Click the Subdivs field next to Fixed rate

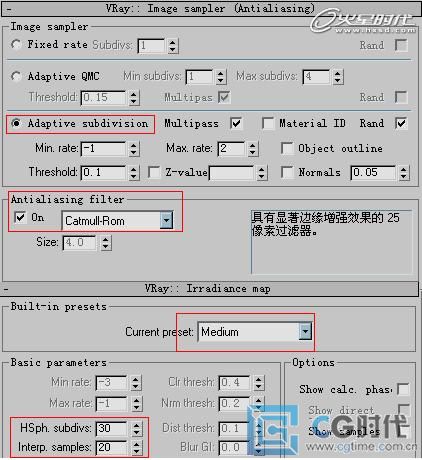click(x=151, y=46)
